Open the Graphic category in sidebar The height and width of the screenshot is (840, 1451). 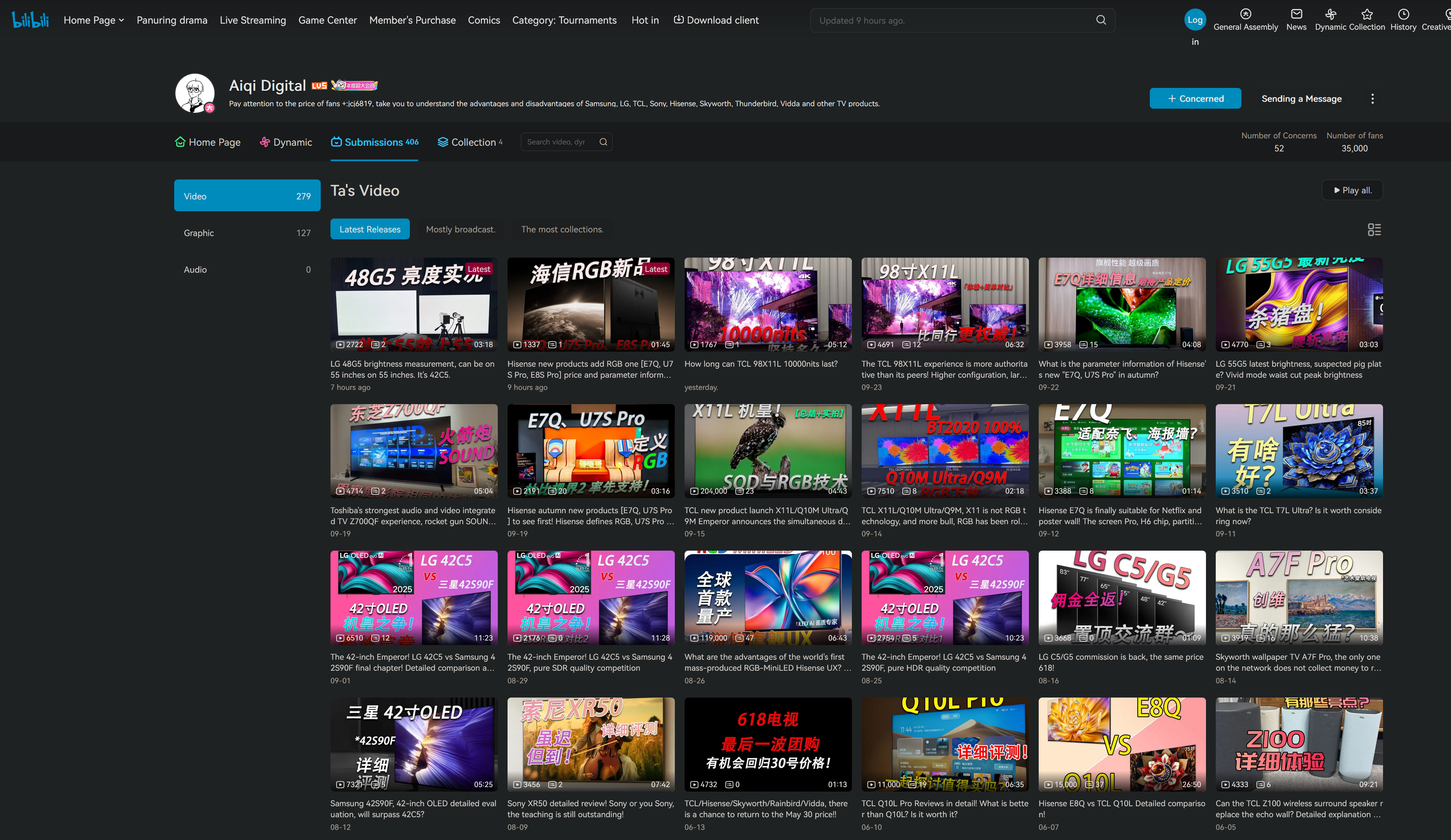click(x=247, y=233)
